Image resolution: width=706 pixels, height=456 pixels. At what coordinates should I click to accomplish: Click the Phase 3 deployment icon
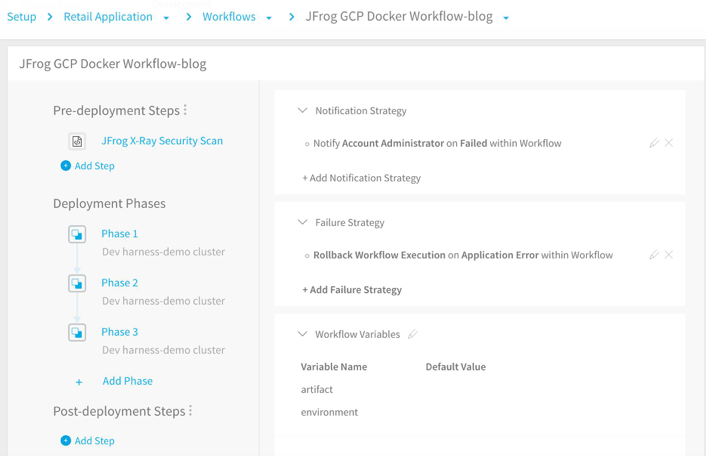coord(77,332)
